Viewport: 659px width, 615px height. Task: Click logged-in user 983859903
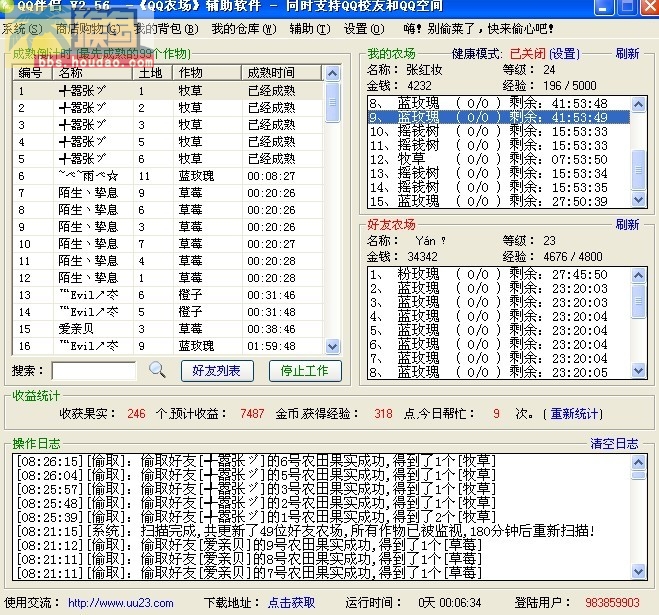pos(612,603)
